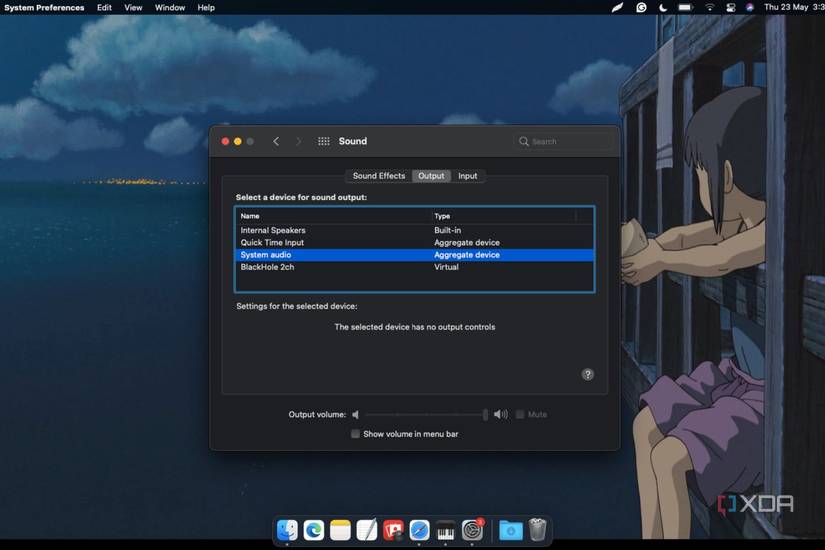
Task: Select Internal Speakers as output device
Action: coord(273,230)
